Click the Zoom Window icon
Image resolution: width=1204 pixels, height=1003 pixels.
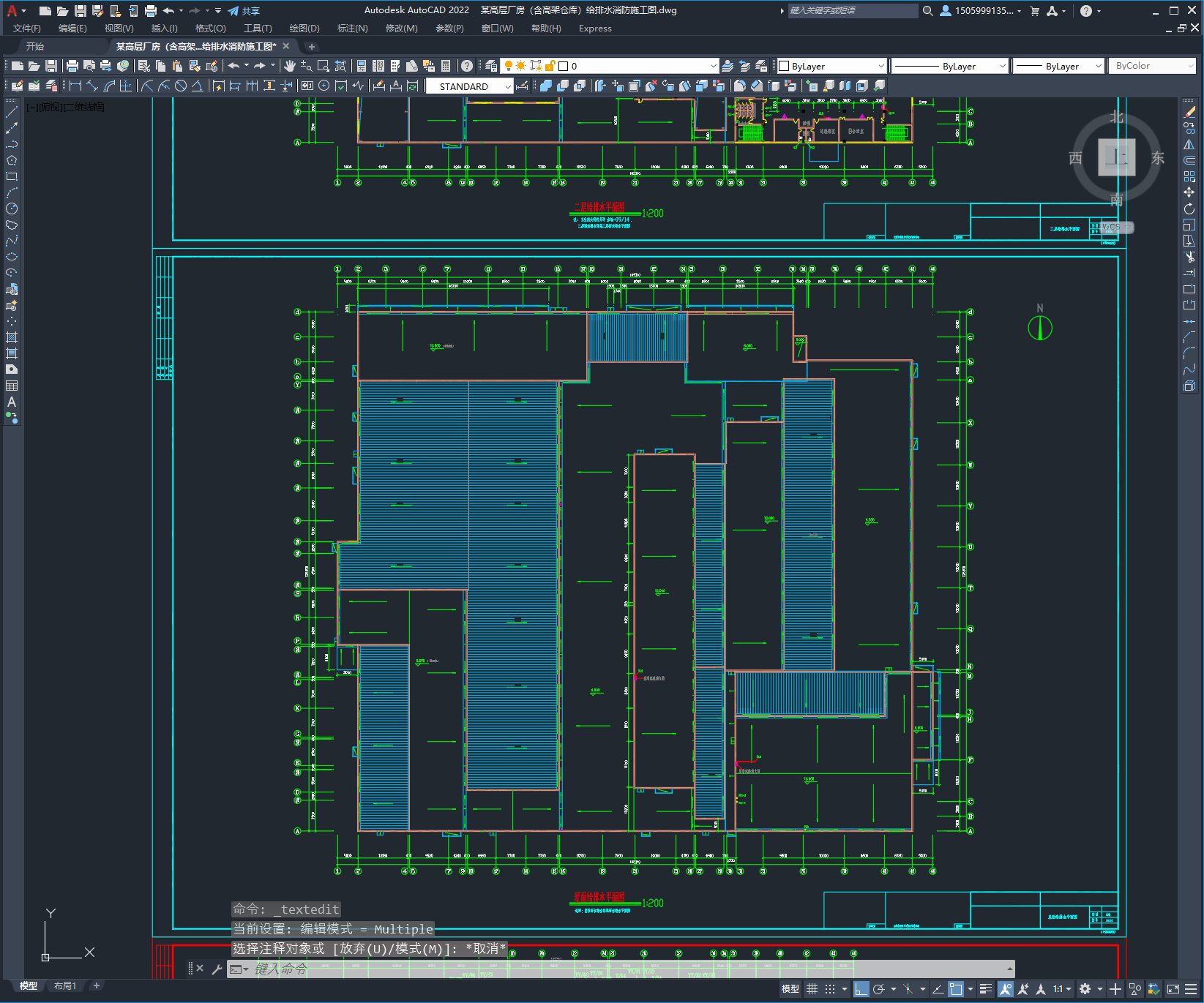pyautogui.click(x=323, y=66)
